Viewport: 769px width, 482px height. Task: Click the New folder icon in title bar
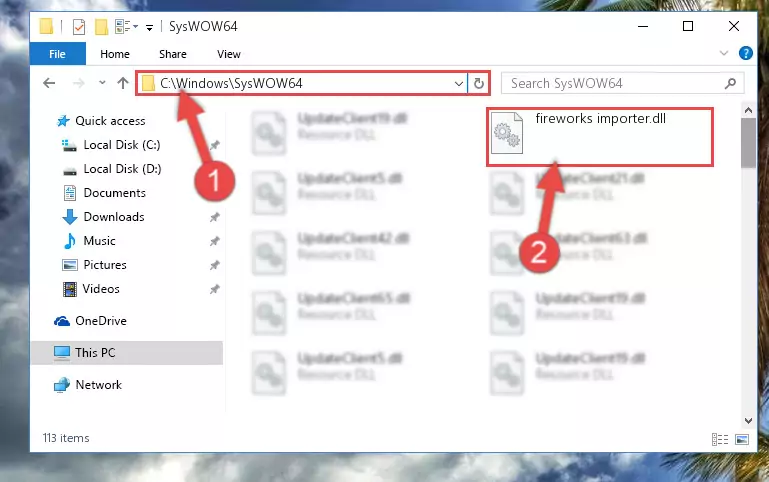click(x=101, y=26)
